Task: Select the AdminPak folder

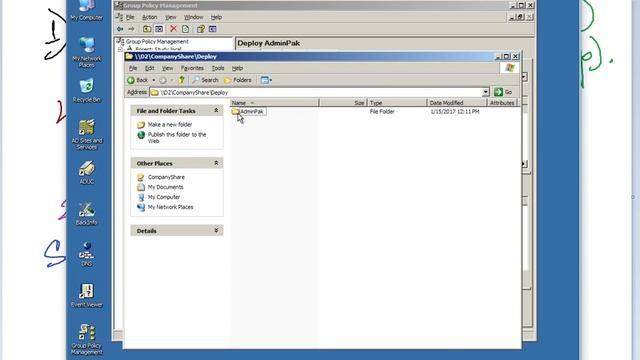Action: pos(249,111)
